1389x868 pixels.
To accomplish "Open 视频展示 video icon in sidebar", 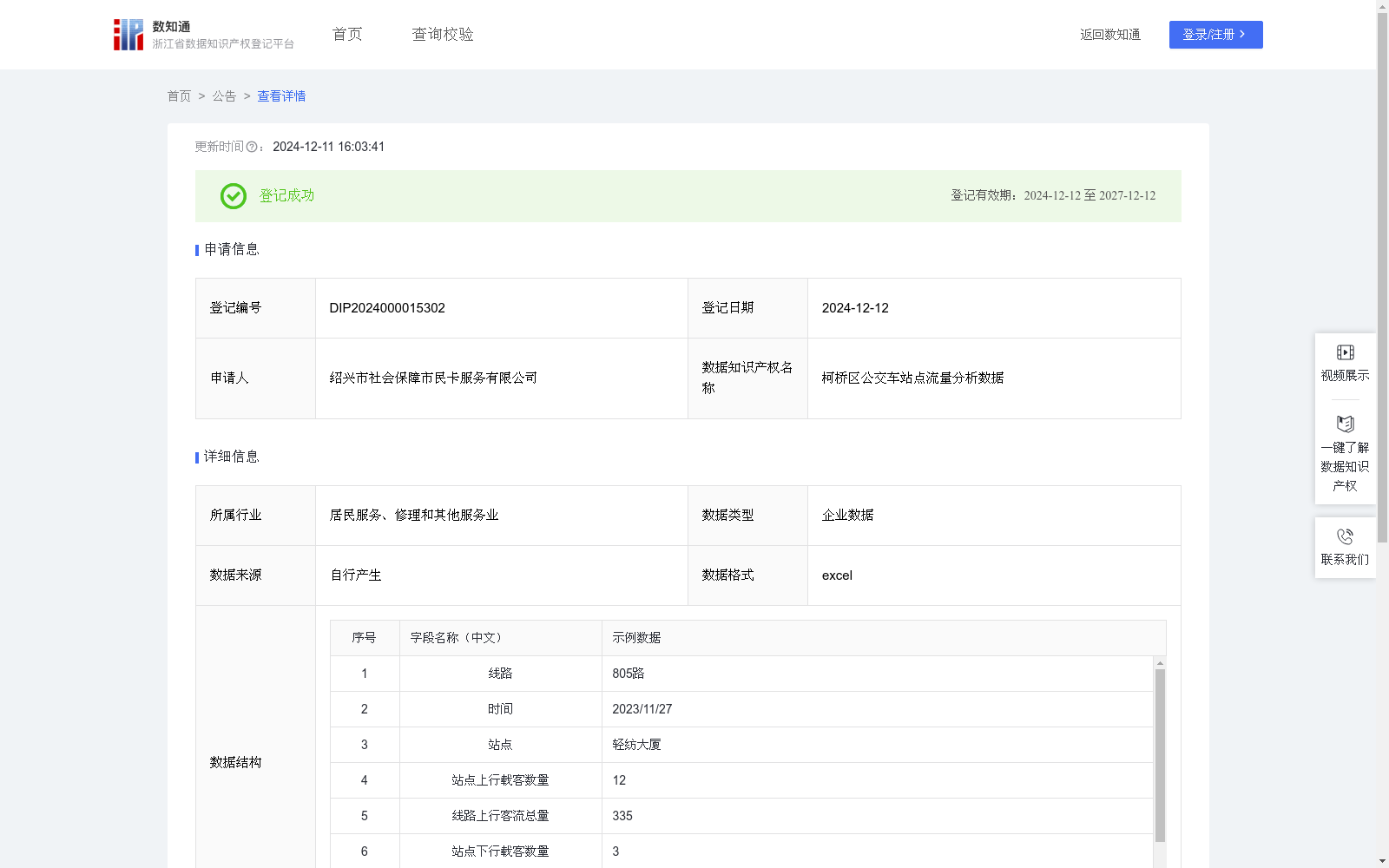I will (x=1345, y=352).
